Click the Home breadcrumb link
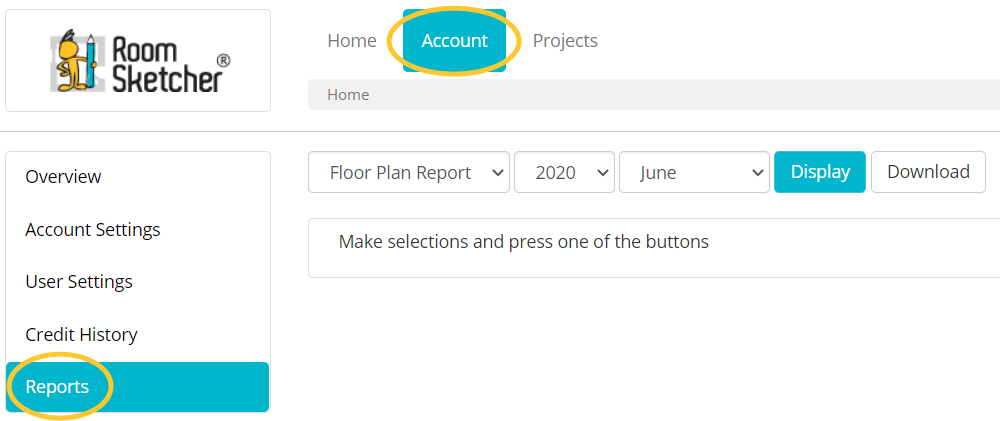The image size is (1000, 421). (x=348, y=95)
